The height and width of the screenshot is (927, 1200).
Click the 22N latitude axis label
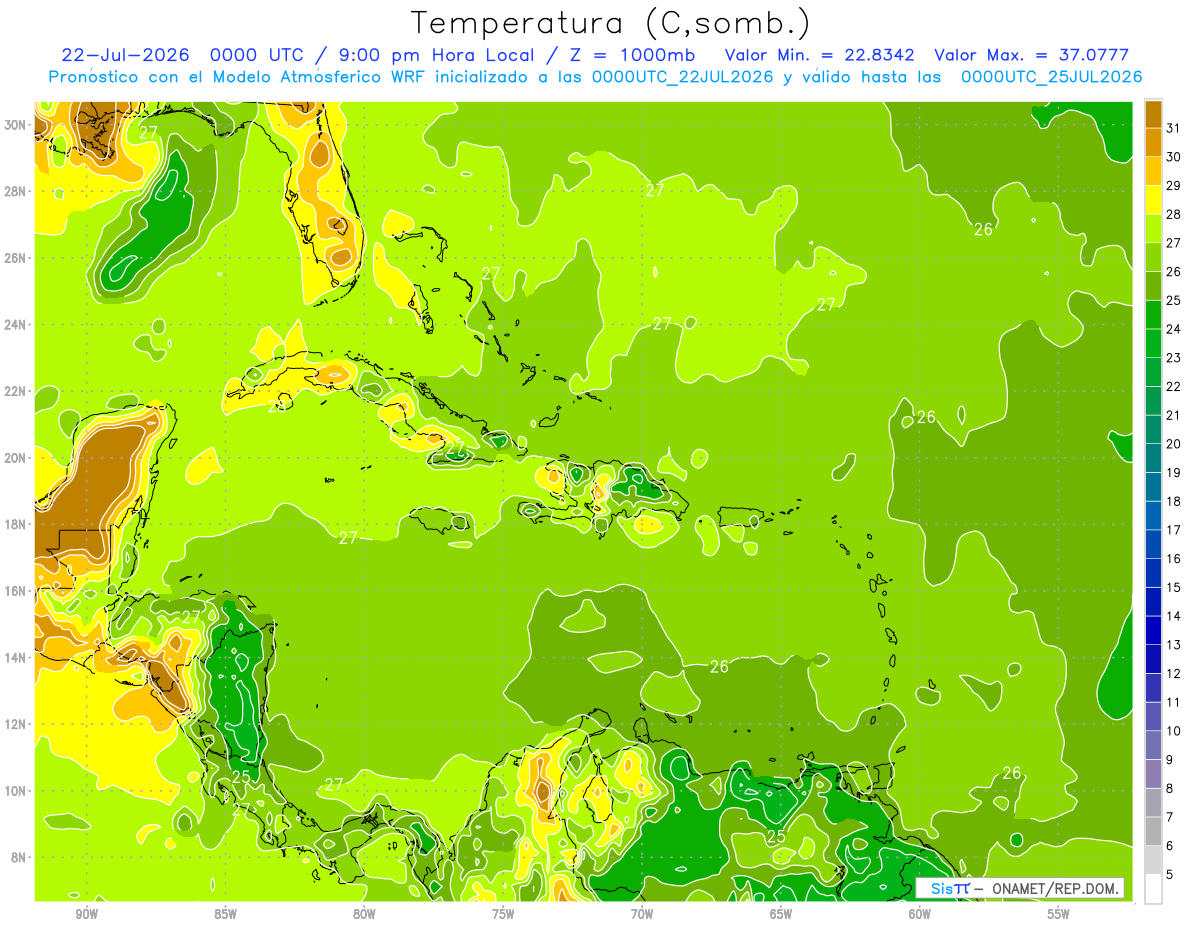(16, 391)
